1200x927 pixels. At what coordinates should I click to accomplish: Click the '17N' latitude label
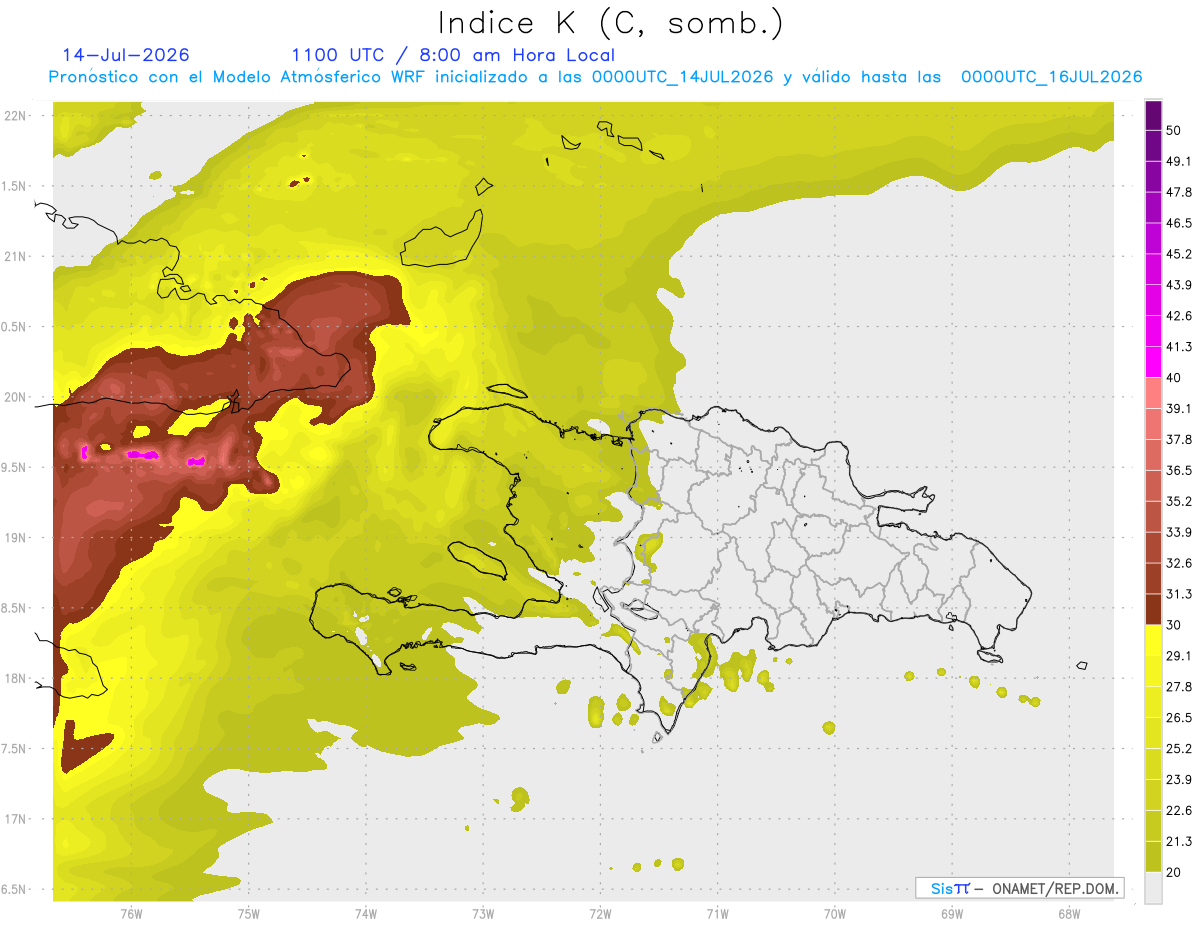(16, 820)
